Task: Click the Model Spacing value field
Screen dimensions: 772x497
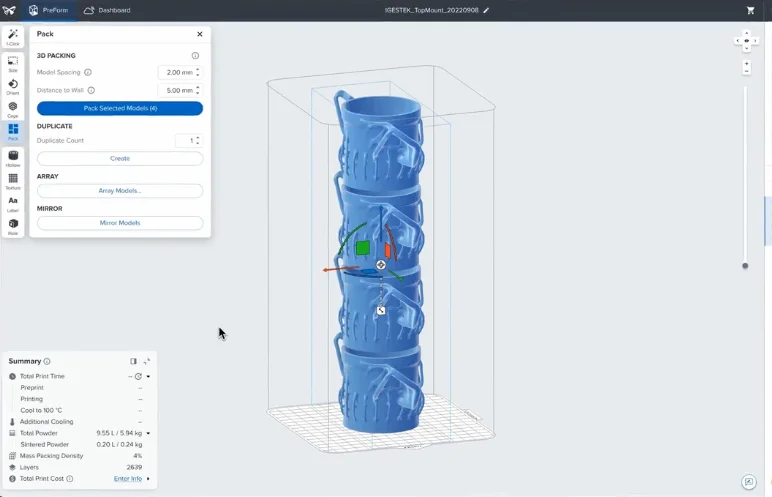Action: [x=180, y=72]
